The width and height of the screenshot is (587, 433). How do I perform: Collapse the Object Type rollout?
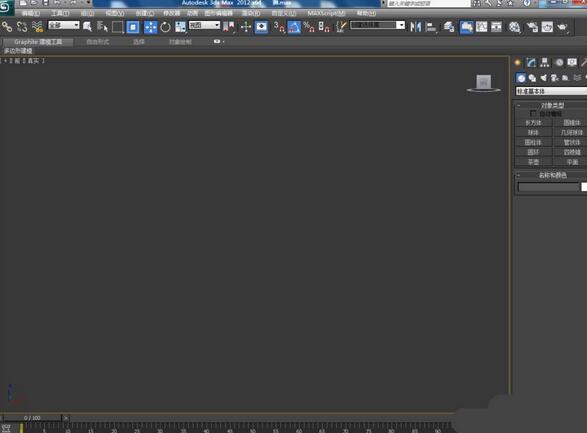coord(552,106)
